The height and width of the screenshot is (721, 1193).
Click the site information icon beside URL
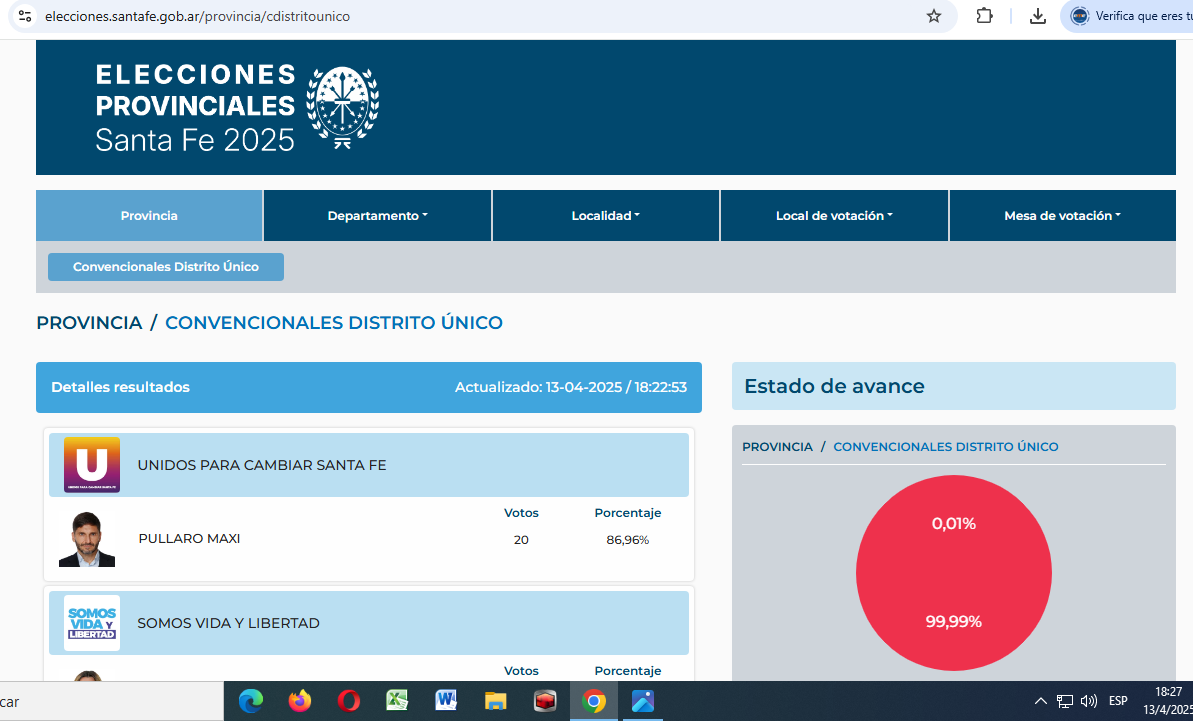(25, 16)
